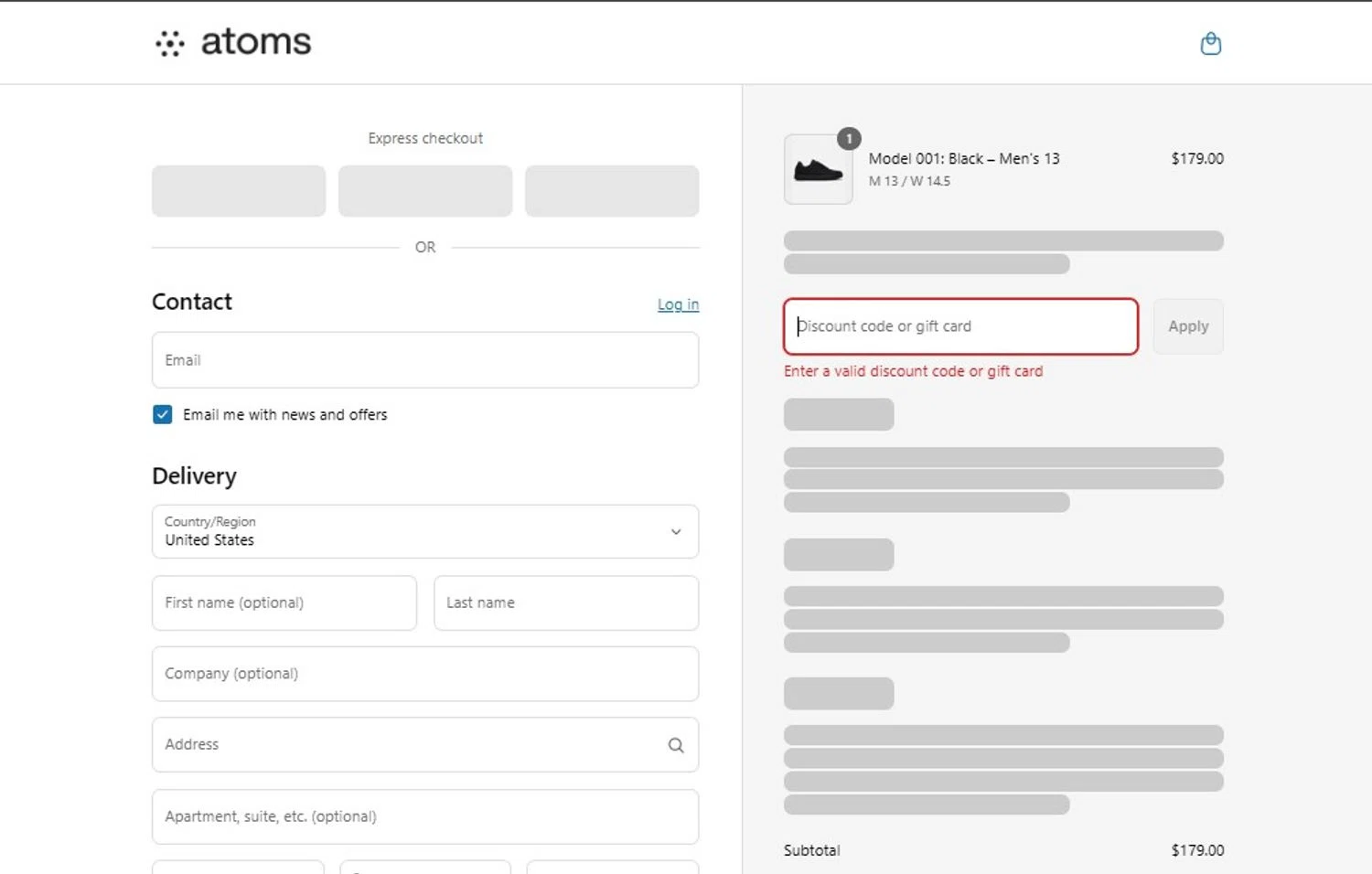Click the Contact heading
Screen dimensions: 1372x874
coord(192,302)
